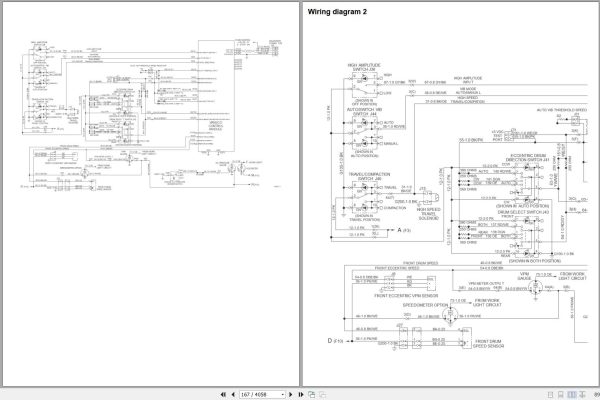Click the Wiring diagram 2 heading
This screenshot has width=600, height=400.
[x=337, y=12]
